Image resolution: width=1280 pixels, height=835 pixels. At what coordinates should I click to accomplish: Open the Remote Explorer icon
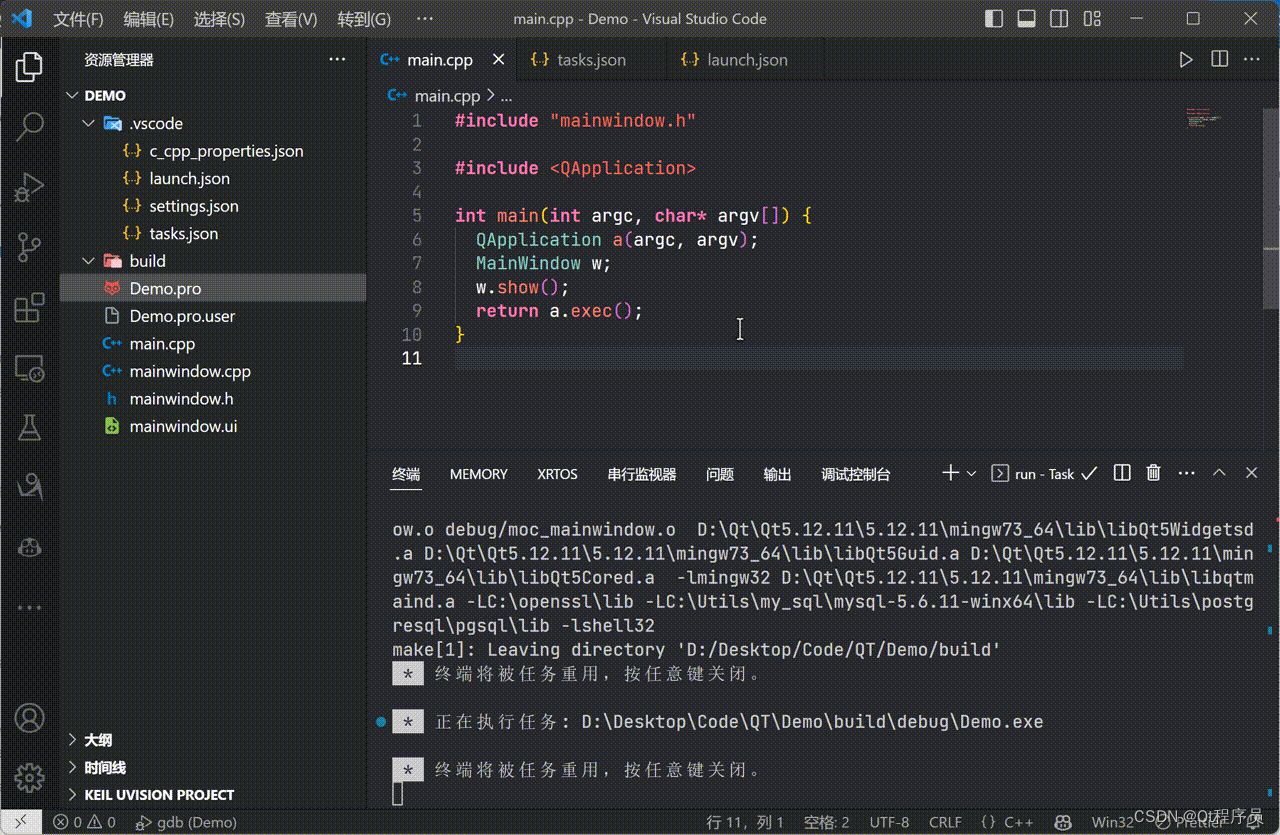[29, 367]
